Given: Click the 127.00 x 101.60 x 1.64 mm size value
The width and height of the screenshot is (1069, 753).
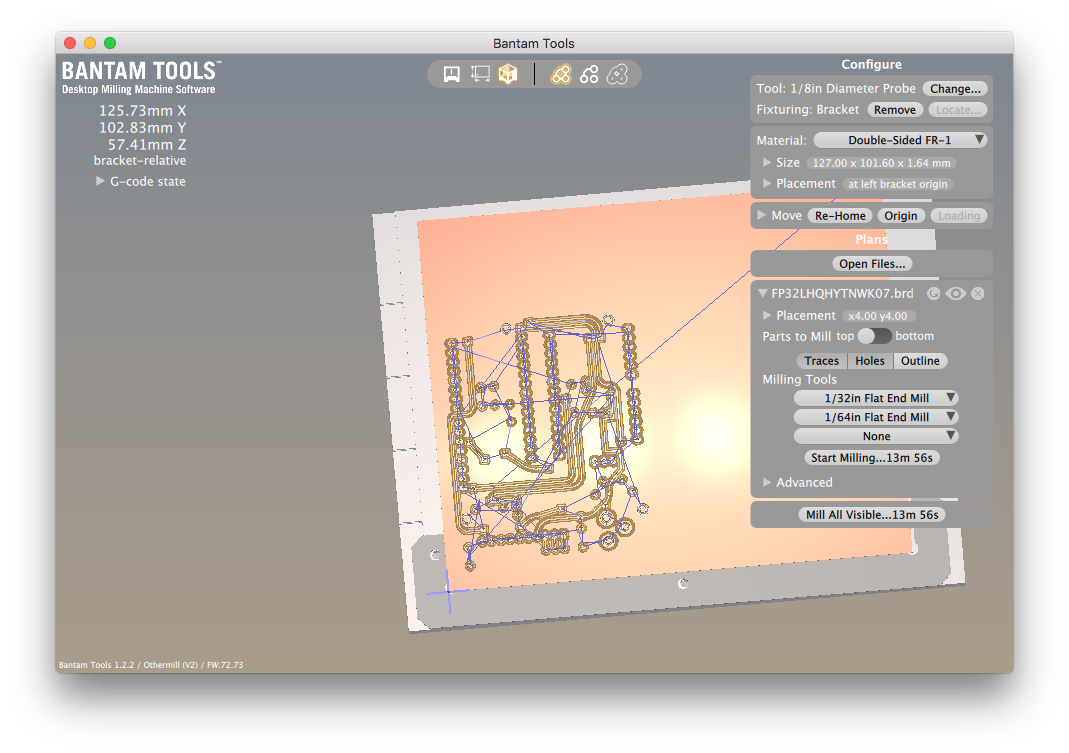Looking at the screenshot, I should [x=881, y=163].
